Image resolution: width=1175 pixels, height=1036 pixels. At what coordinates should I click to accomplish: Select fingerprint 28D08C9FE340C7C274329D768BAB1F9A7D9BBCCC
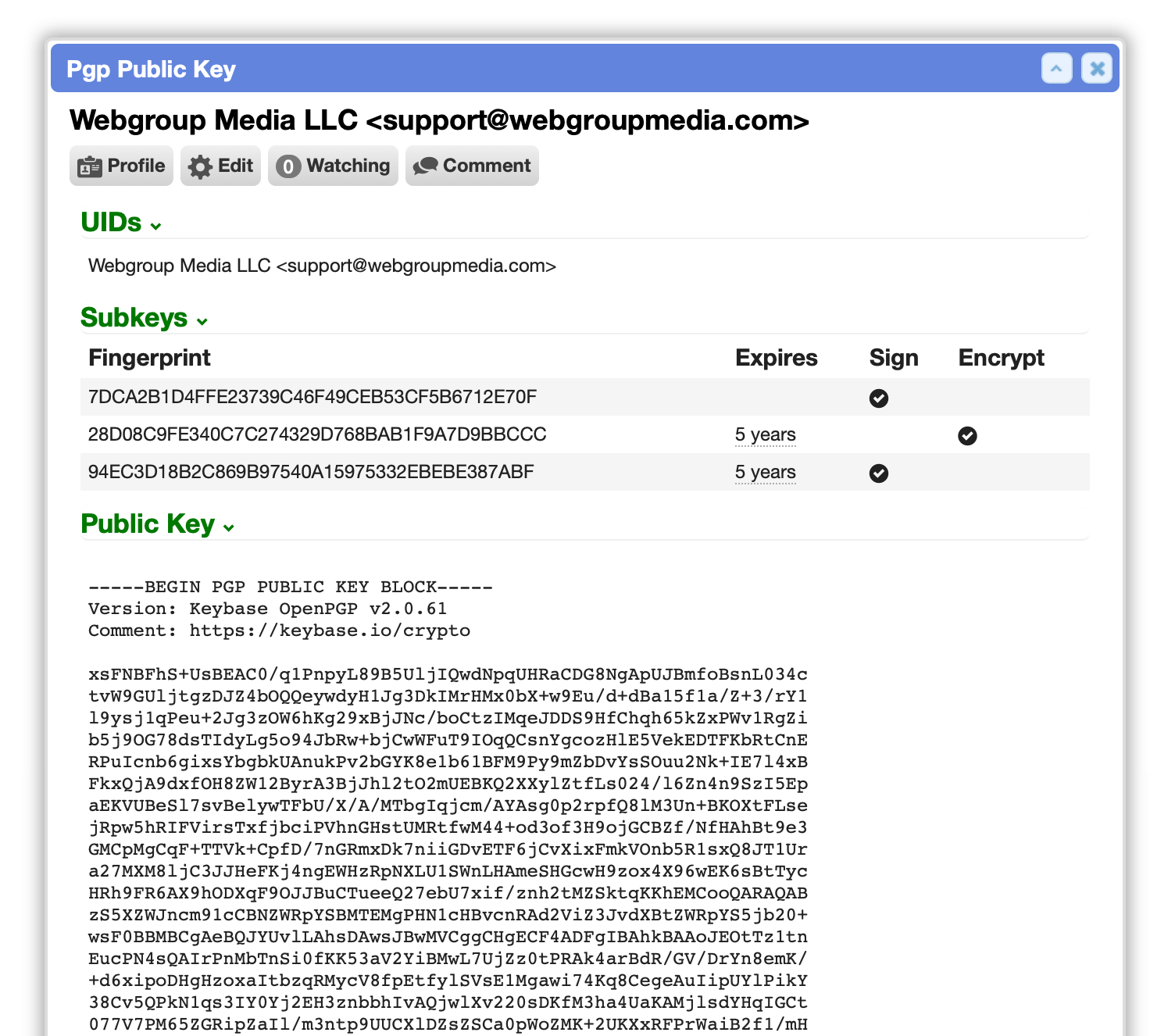click(317, 434)
